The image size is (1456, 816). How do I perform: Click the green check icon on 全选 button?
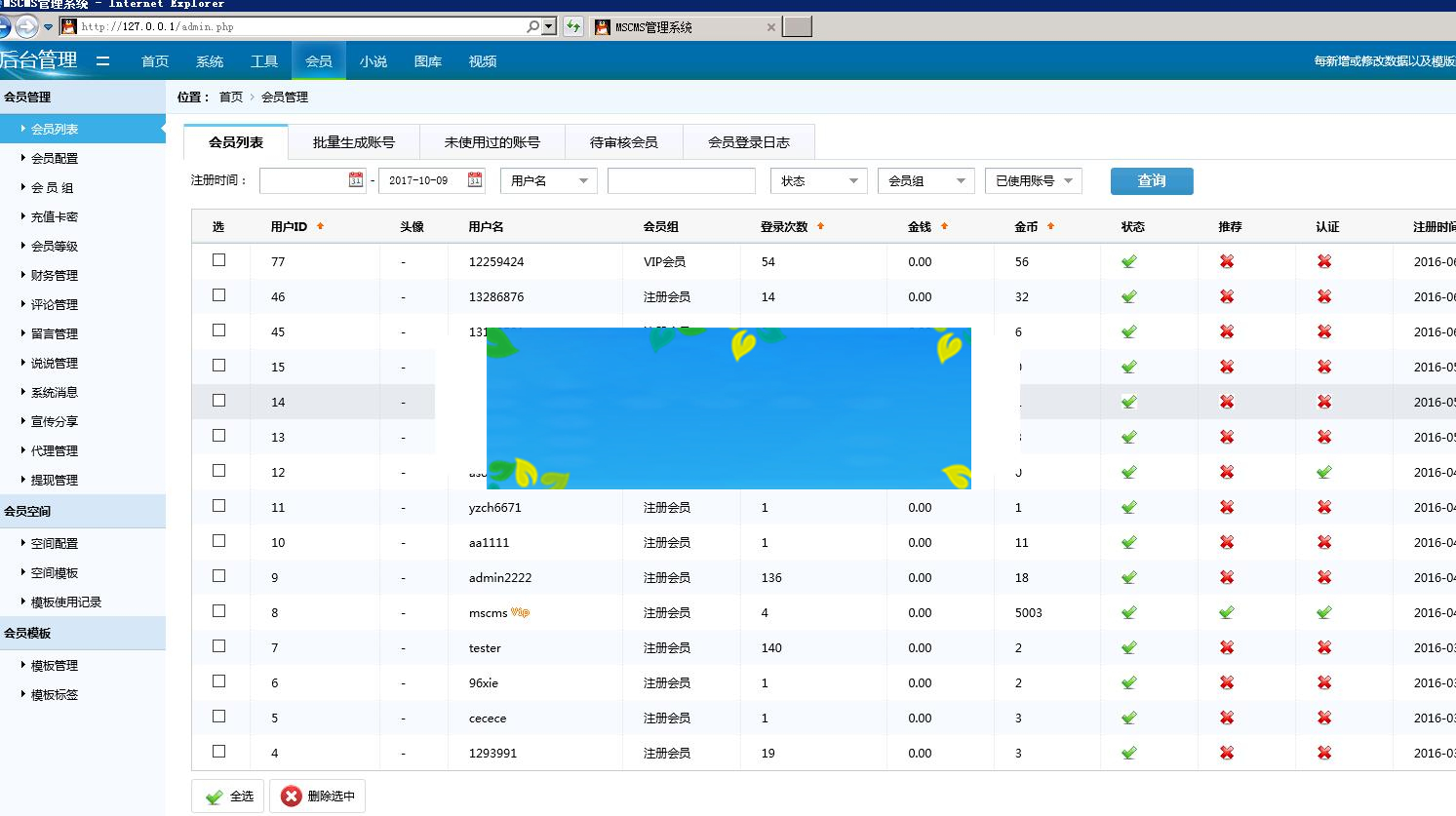click(213, 796)
